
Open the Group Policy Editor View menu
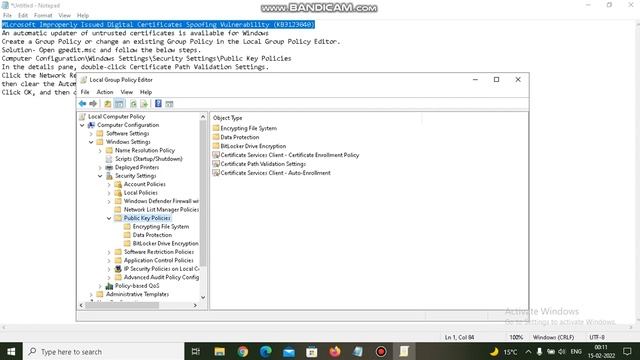pyautogui.click(x=127, y=92)
